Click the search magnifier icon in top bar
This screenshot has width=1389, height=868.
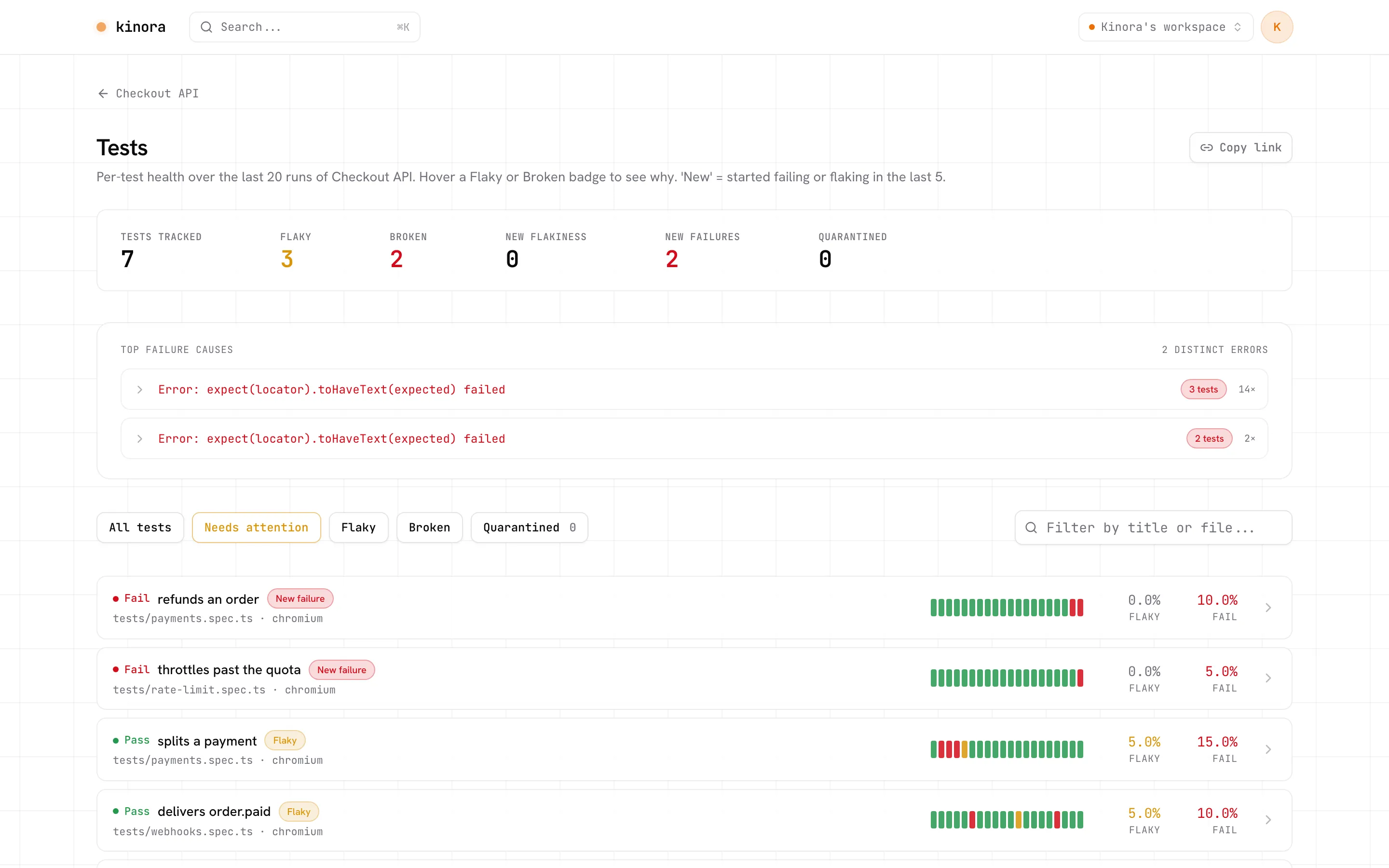[x=206, y=27]
